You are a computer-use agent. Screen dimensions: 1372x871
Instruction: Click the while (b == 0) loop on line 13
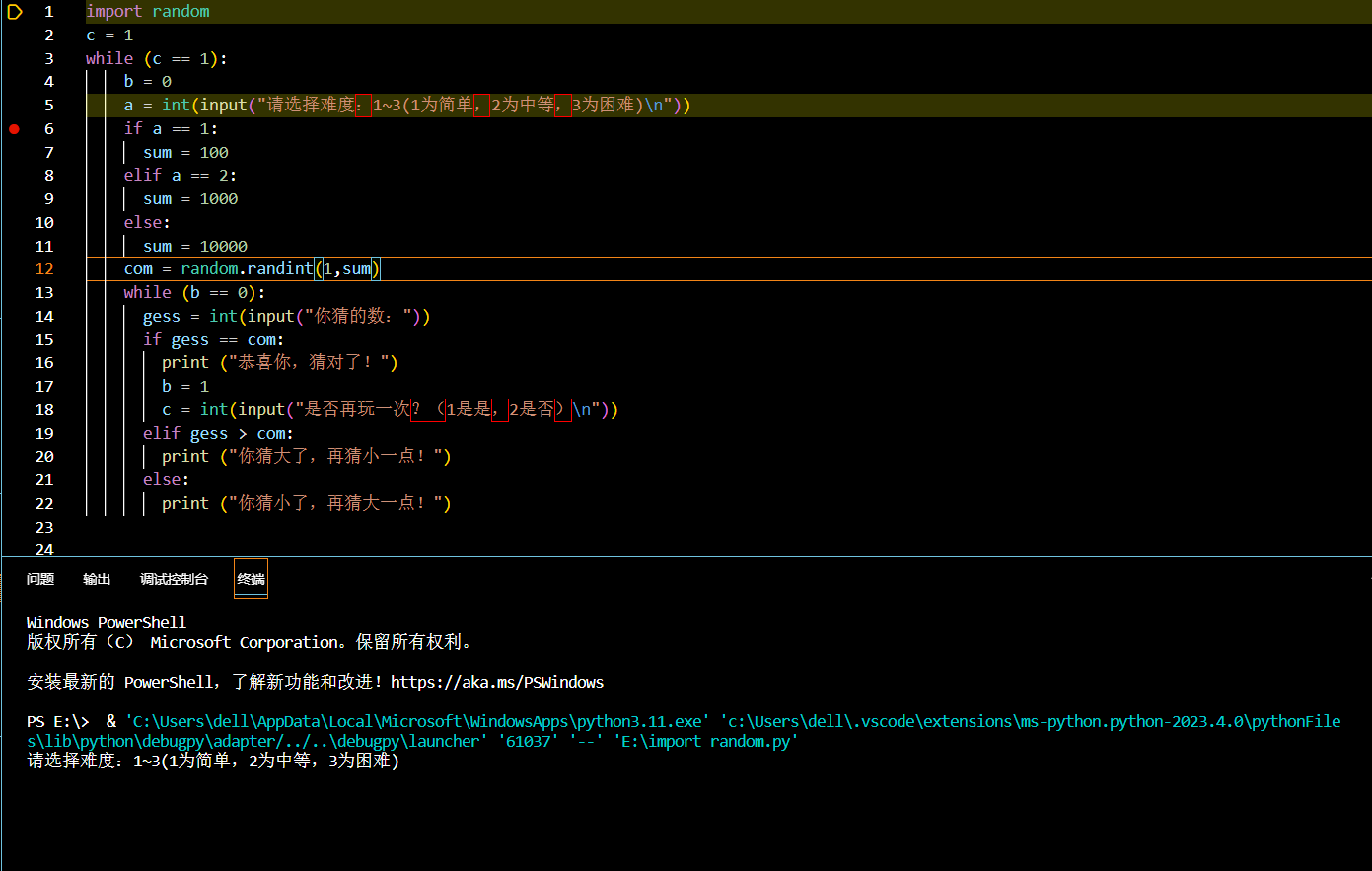(x=190, y=292)
